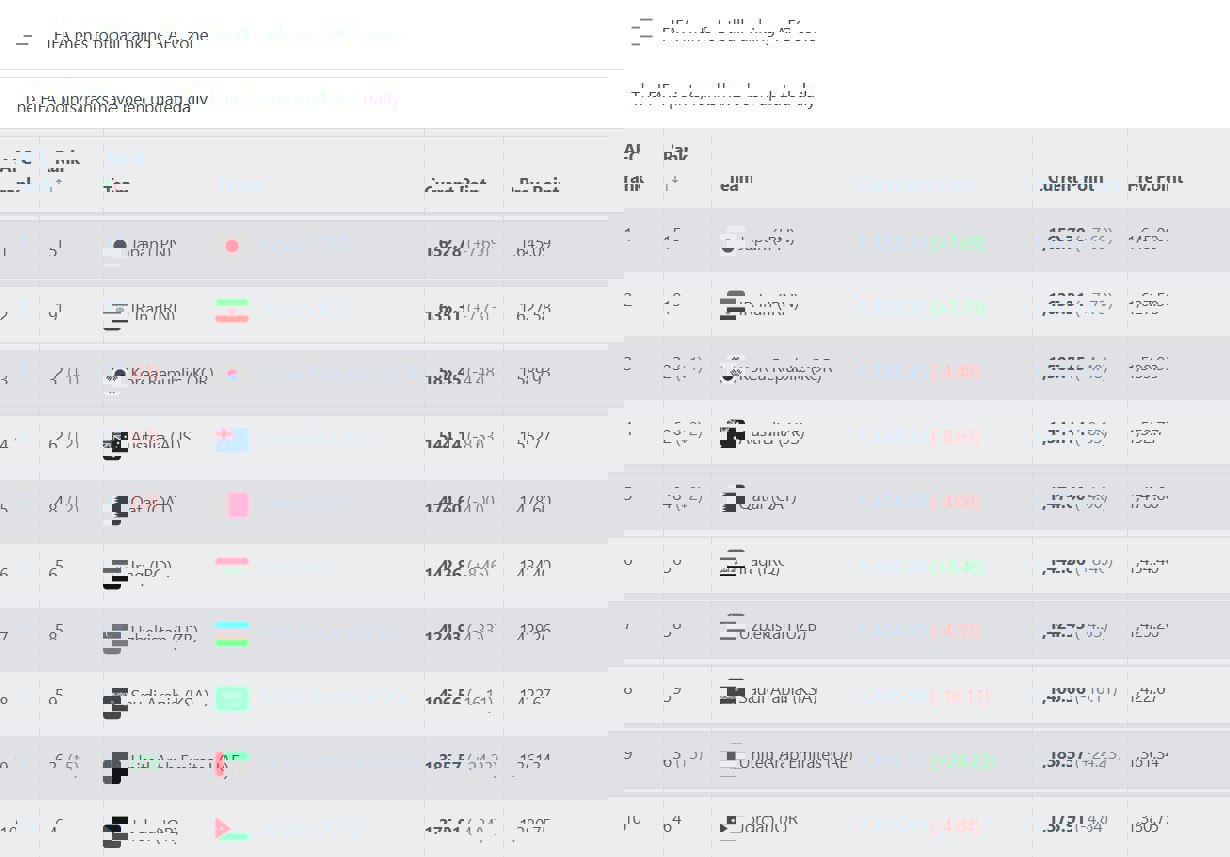Click the Korea Republic flag in third row
Image resolution: width=1230 pixels, height=857 pixels.
[x=232, y=375]
